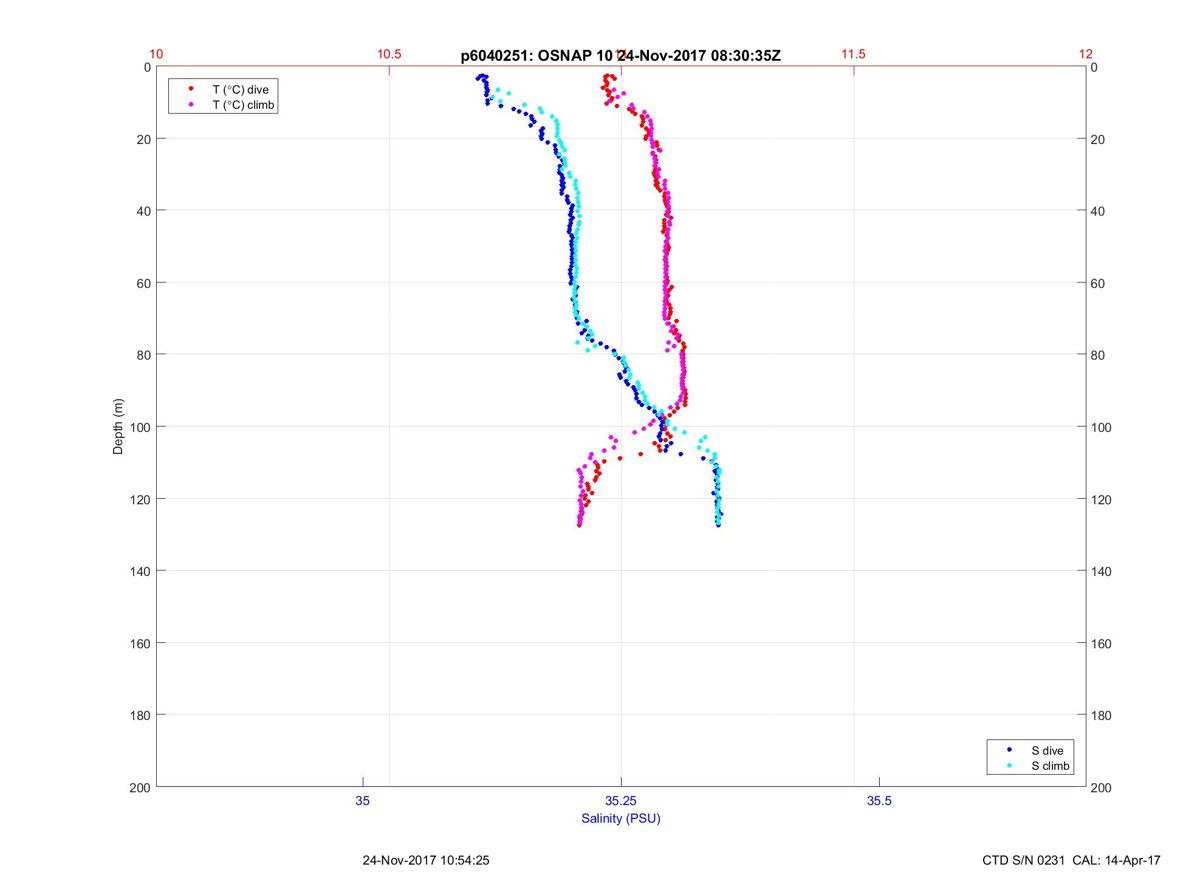The width and height of the screenshot is (1200, 885).
Task: Click the 140 tick on the left depth axis
Action: (x=139, y=571)
